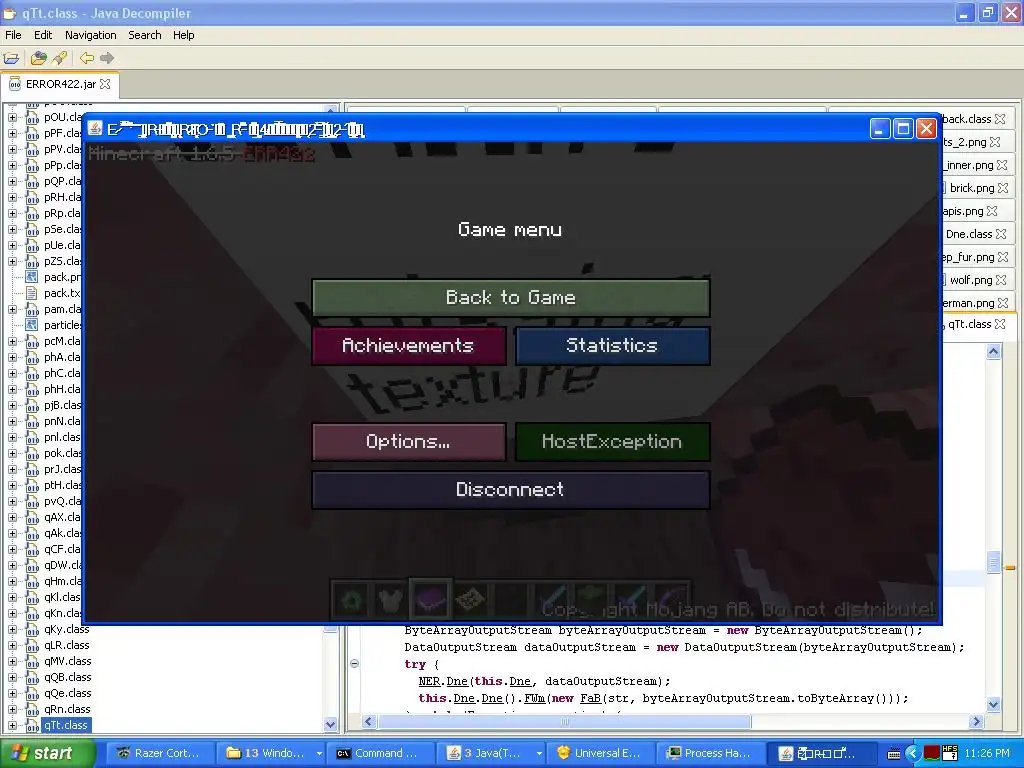Select the pack.png image file icon

click(x=31, y=277)
